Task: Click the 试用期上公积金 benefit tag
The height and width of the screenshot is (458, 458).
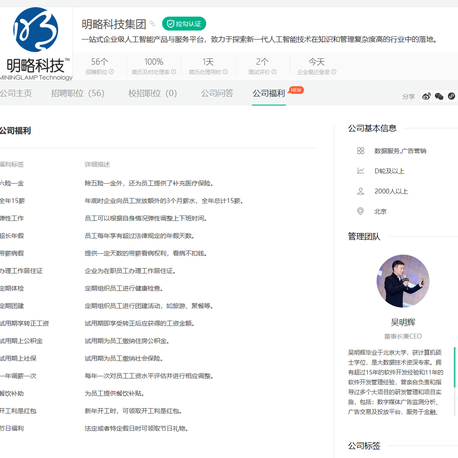Action: pyautogui.click(x=21, y=341)
